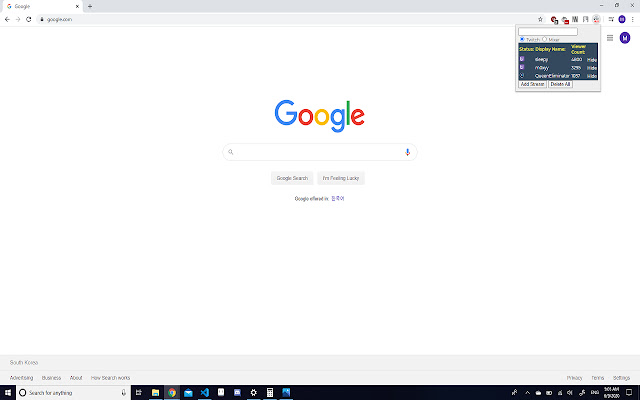Open How Search works link
This screenshot has height=400, width=640.
(x=110, y=378)
